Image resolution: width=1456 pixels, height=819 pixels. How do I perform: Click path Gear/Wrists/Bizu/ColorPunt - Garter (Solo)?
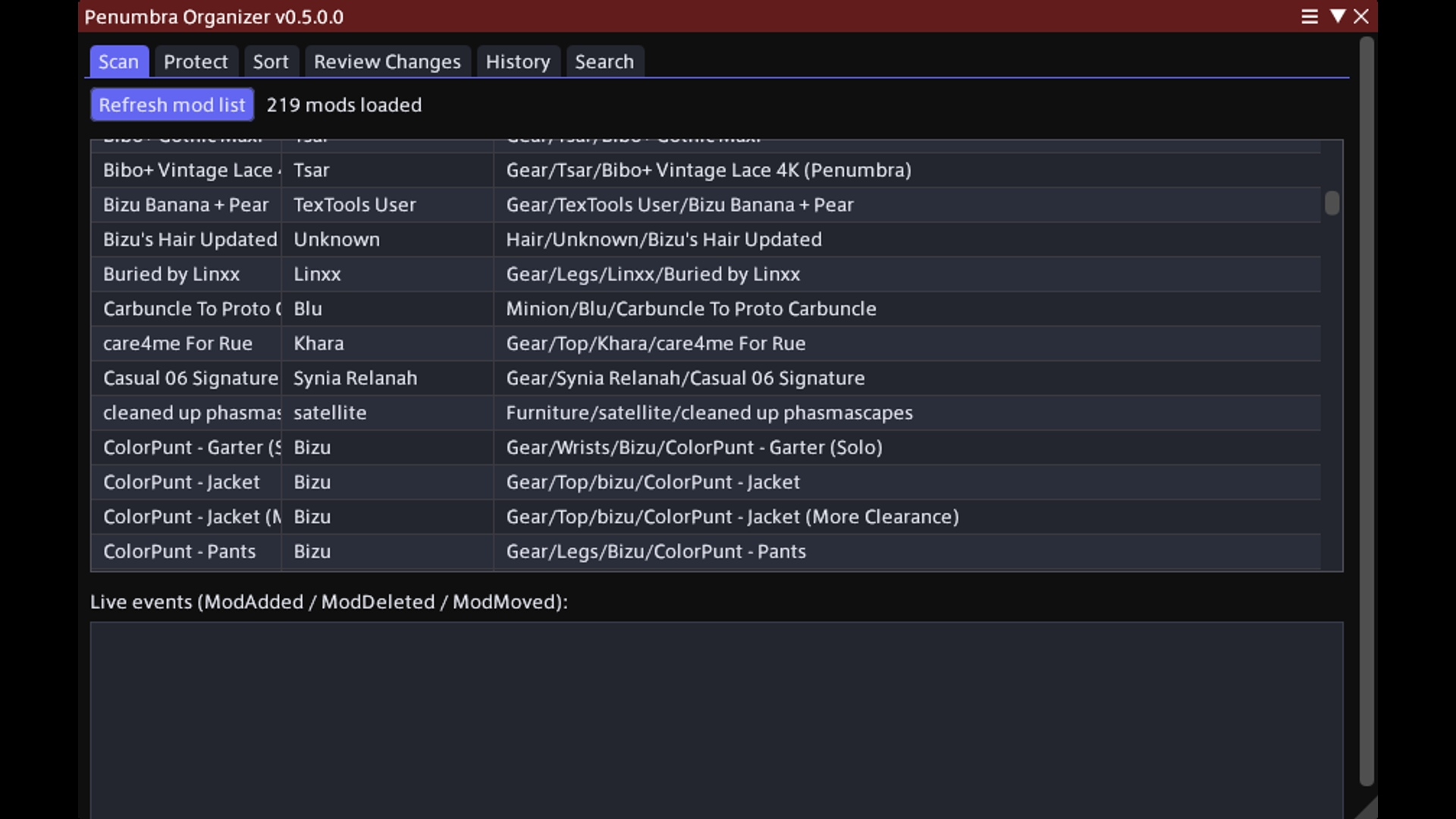695,448
